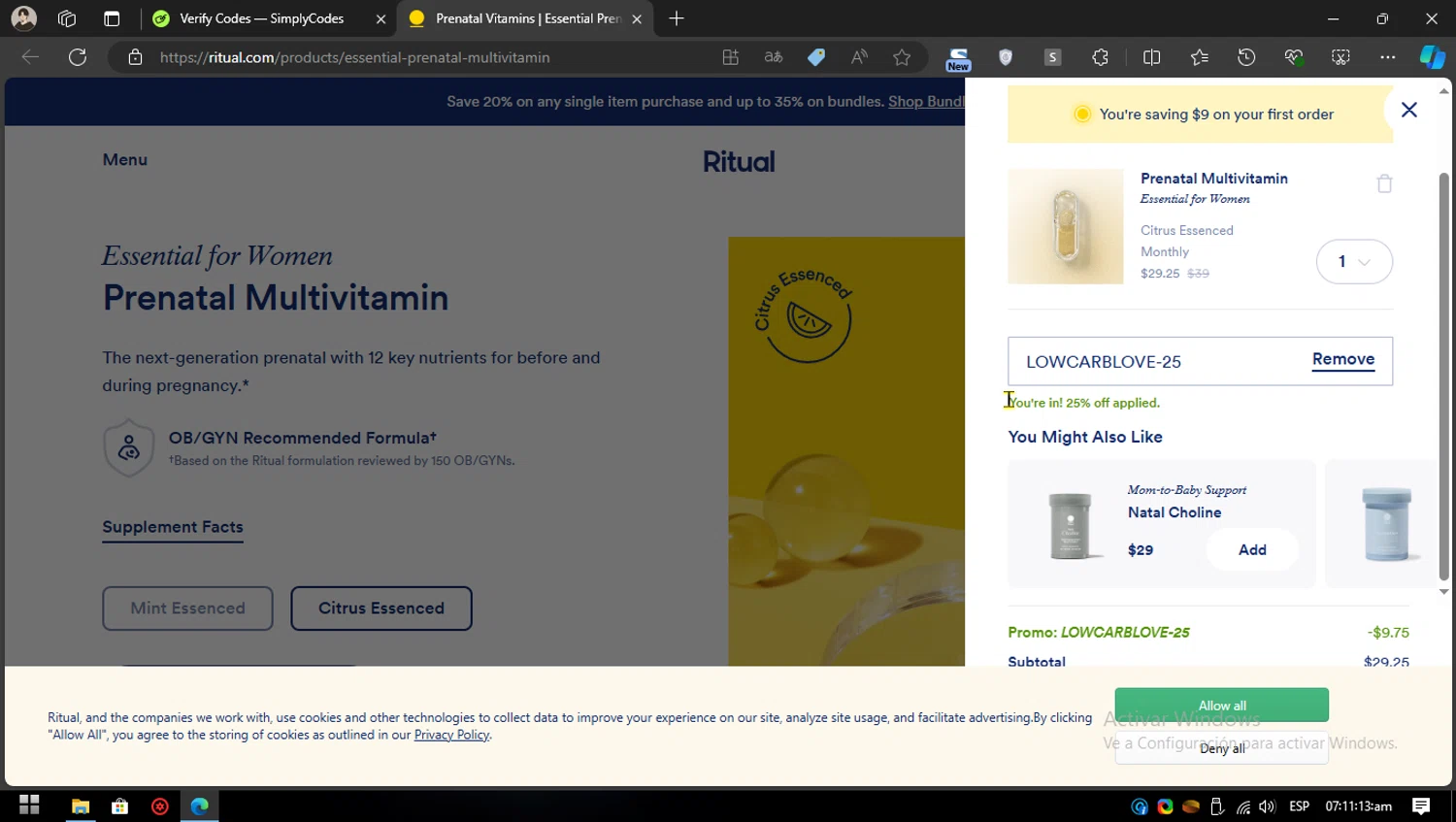Toggle split screen view

point(1151,57)
